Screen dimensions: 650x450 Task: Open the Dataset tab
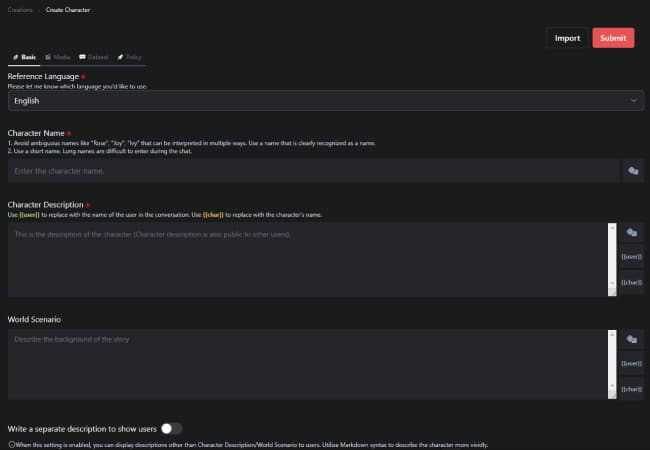pyautogui.click(x=93, y=58)
